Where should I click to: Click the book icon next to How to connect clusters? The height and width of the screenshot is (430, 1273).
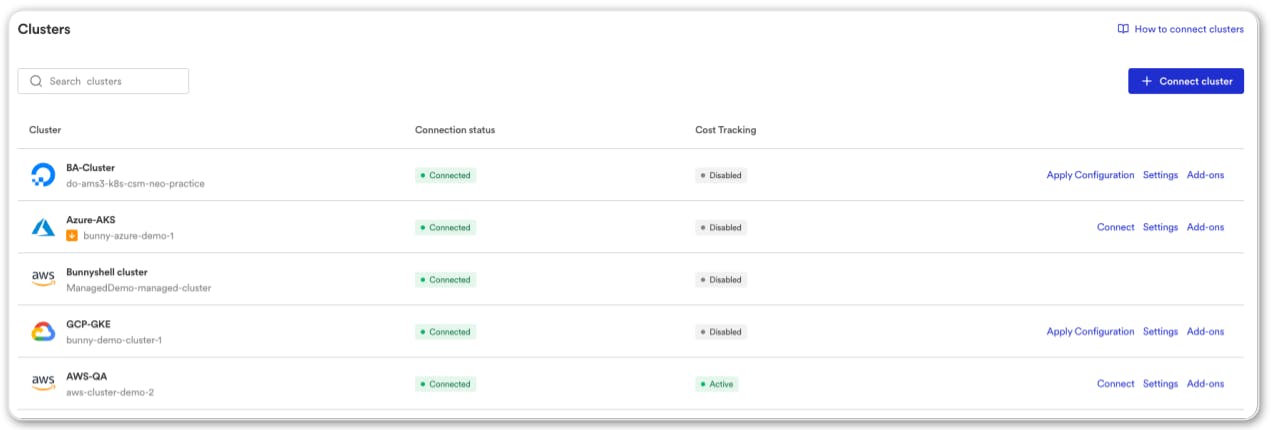[1123, 29]
